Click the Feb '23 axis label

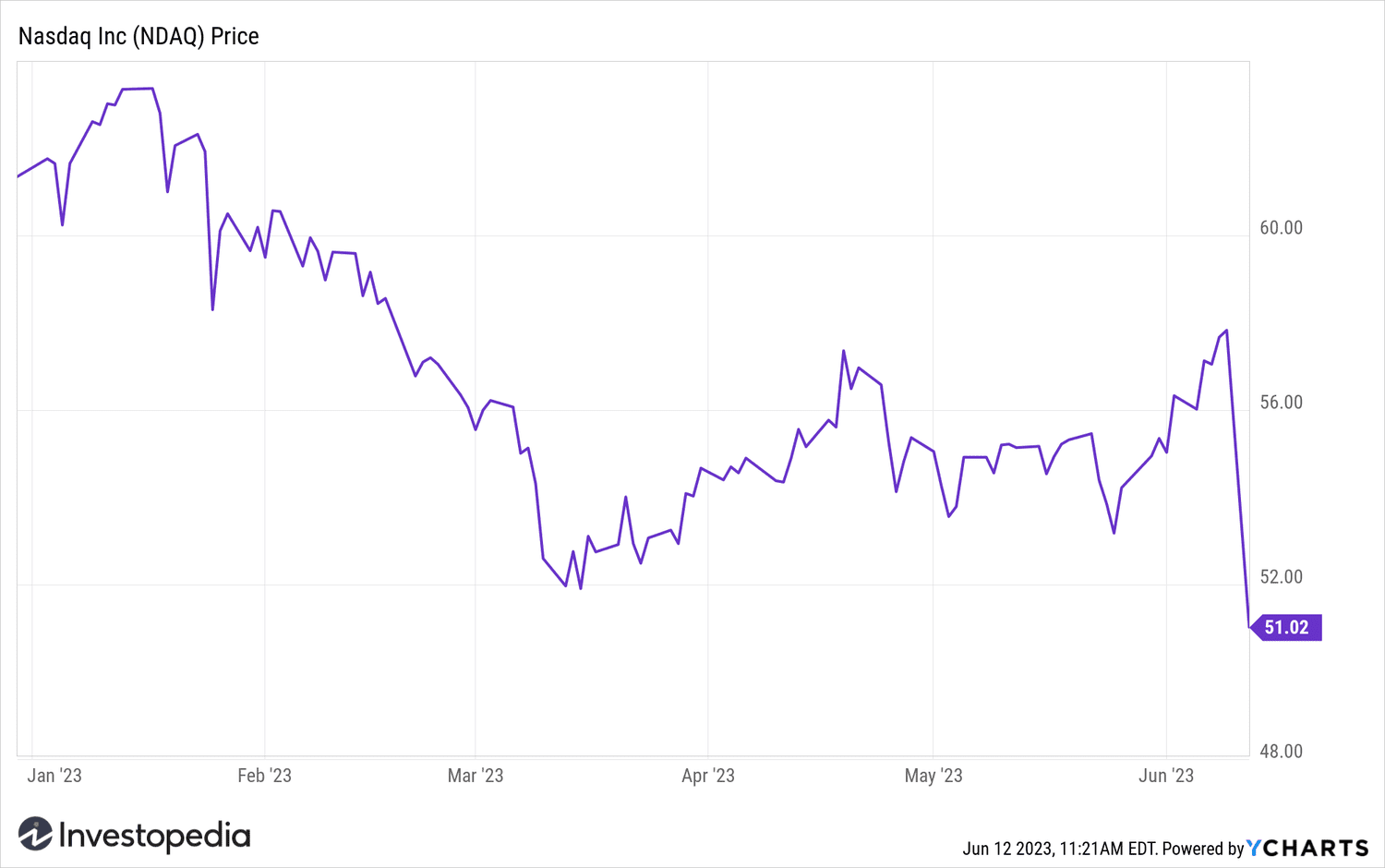264,776
